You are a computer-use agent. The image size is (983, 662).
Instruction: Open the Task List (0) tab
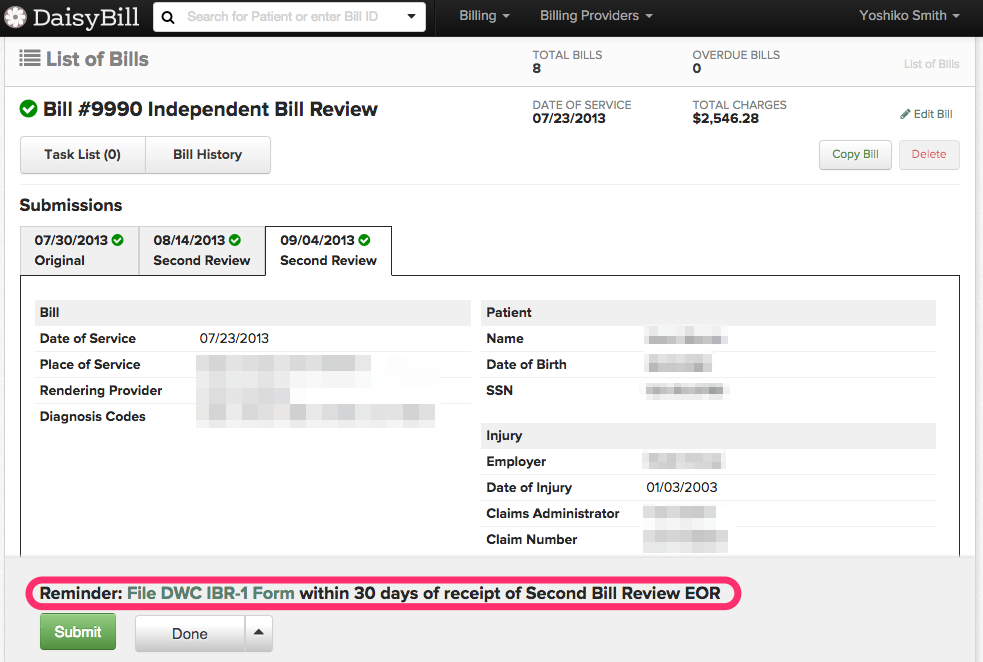pyautogui.click(x=83, y=155)
